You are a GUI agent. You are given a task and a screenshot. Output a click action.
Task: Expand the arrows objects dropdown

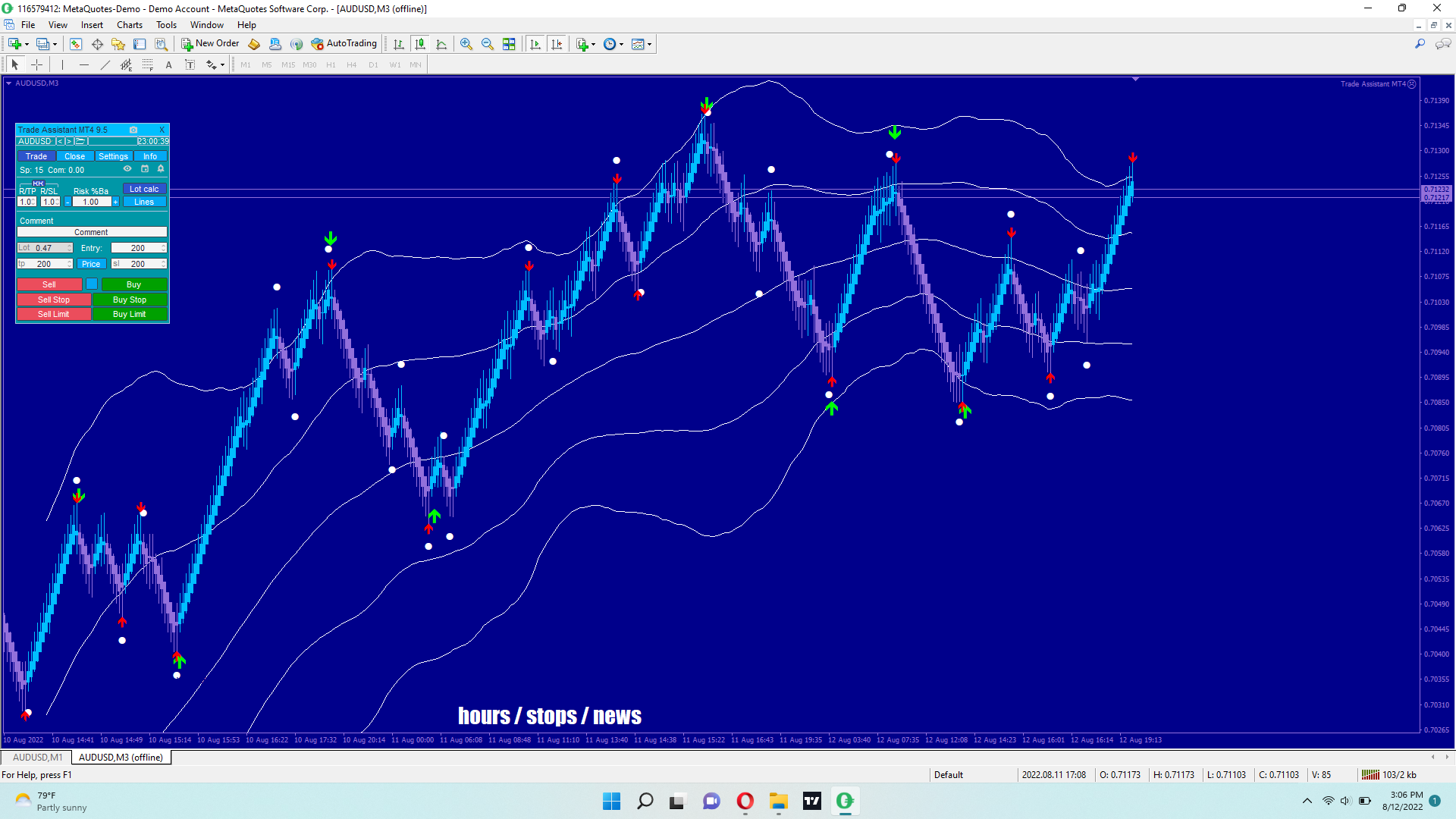click(x=222, y=65)
